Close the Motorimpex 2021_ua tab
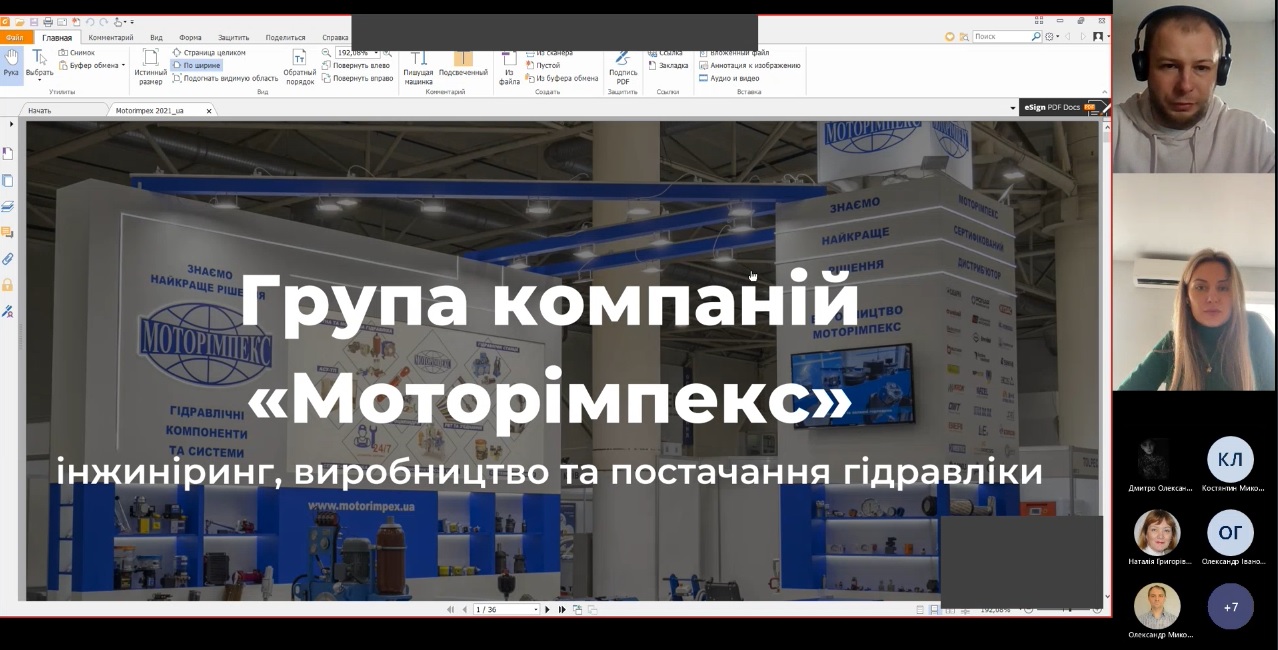 [209, 110]
